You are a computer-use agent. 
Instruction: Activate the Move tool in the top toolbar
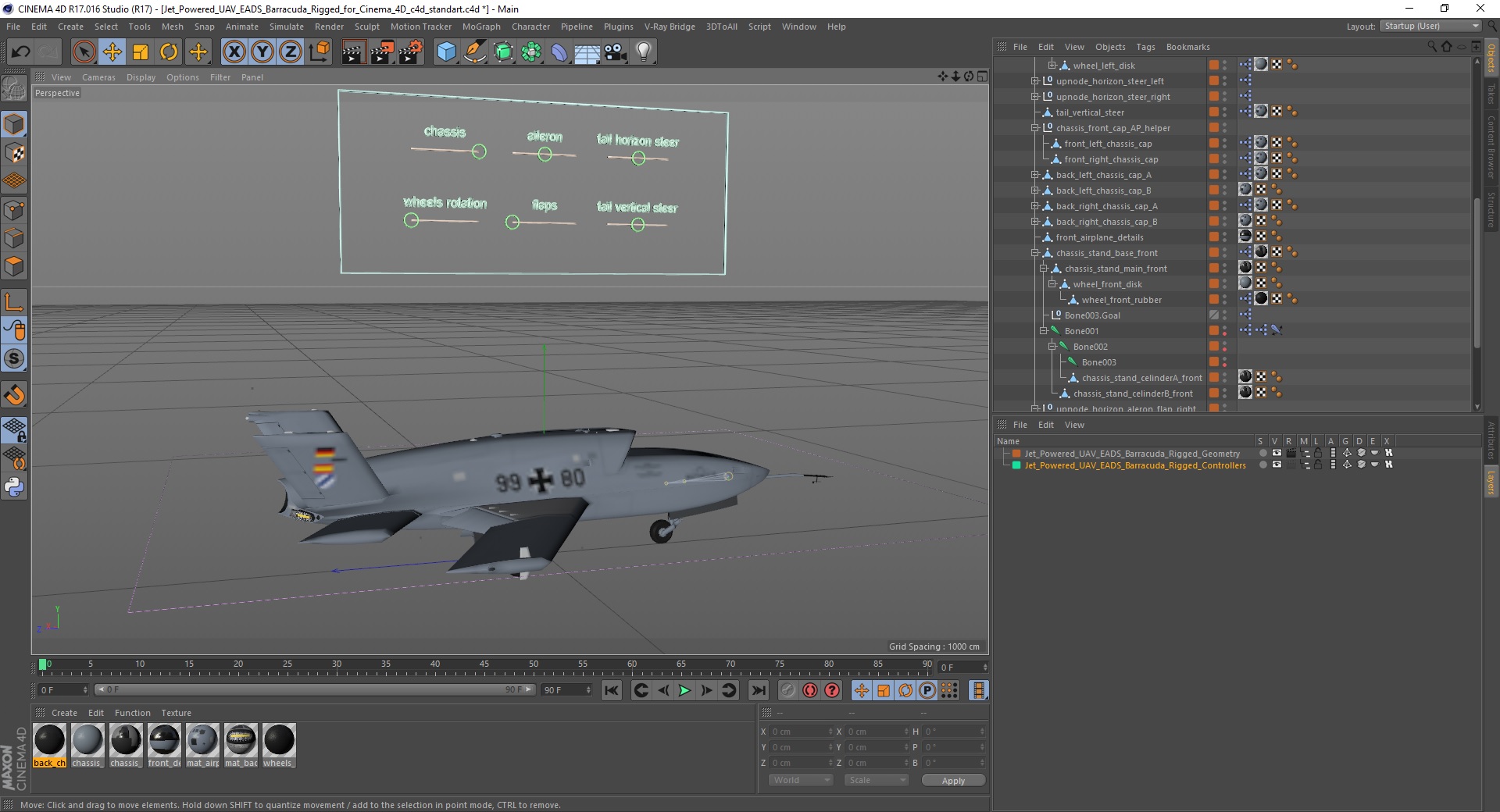(112, 52)
